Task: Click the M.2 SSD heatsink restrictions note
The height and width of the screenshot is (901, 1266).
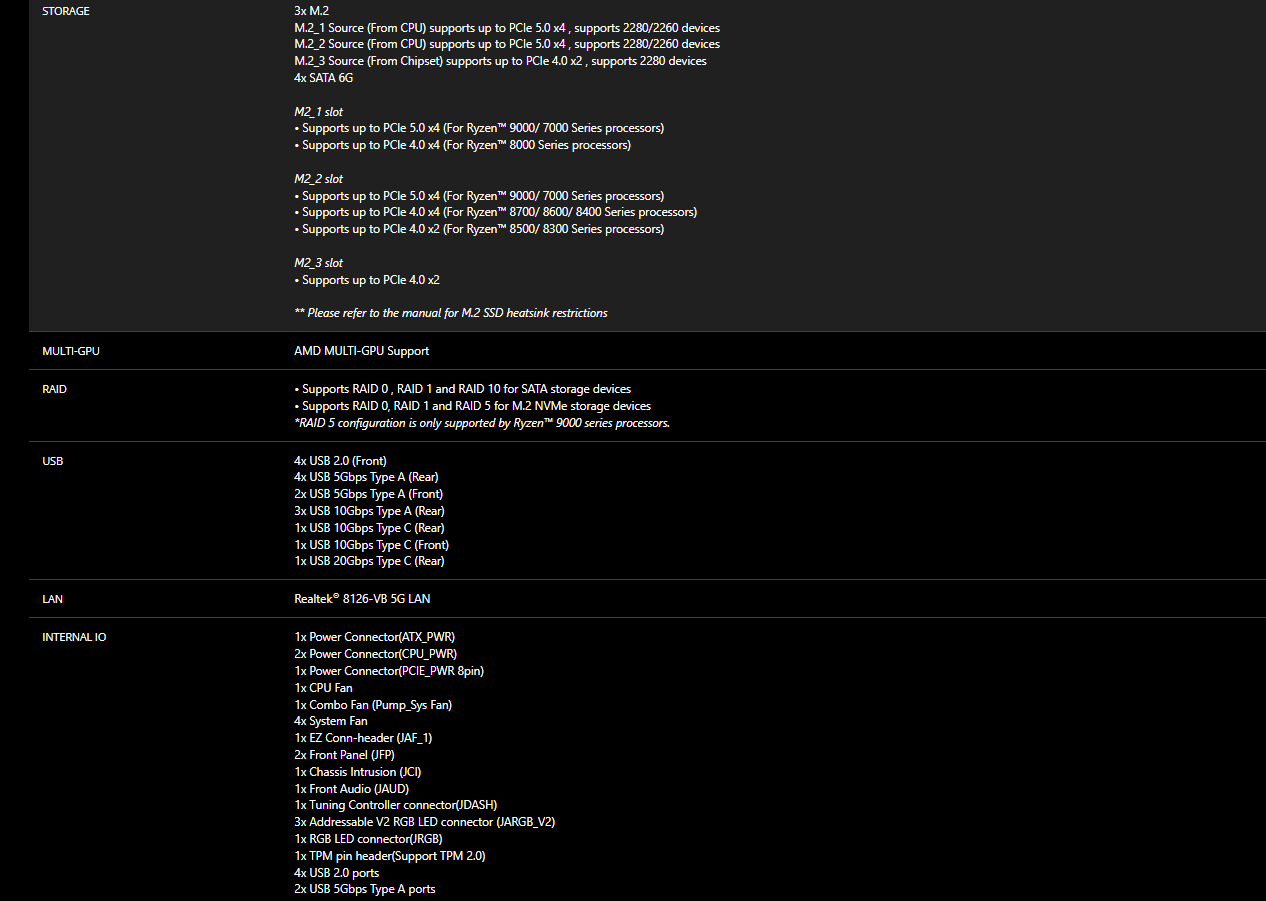Action: click(451, 313)
